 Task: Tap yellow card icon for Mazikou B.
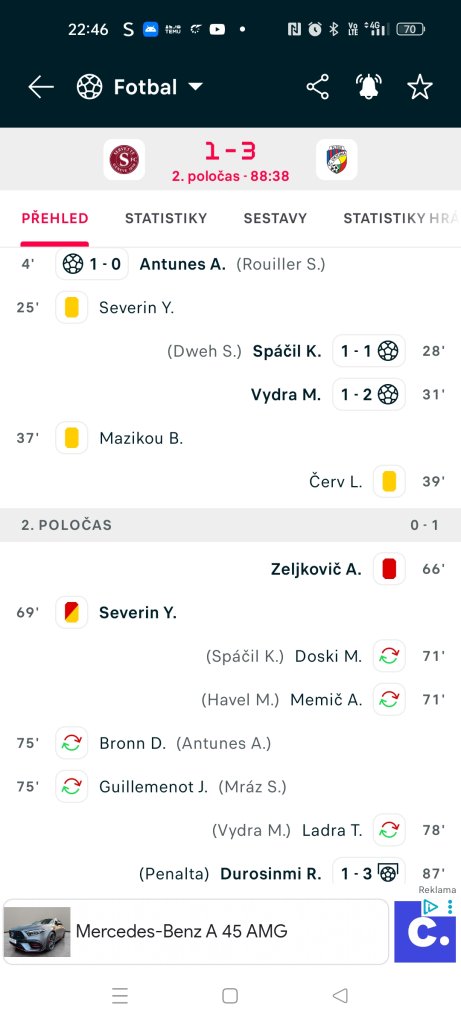tap(72, 438)
